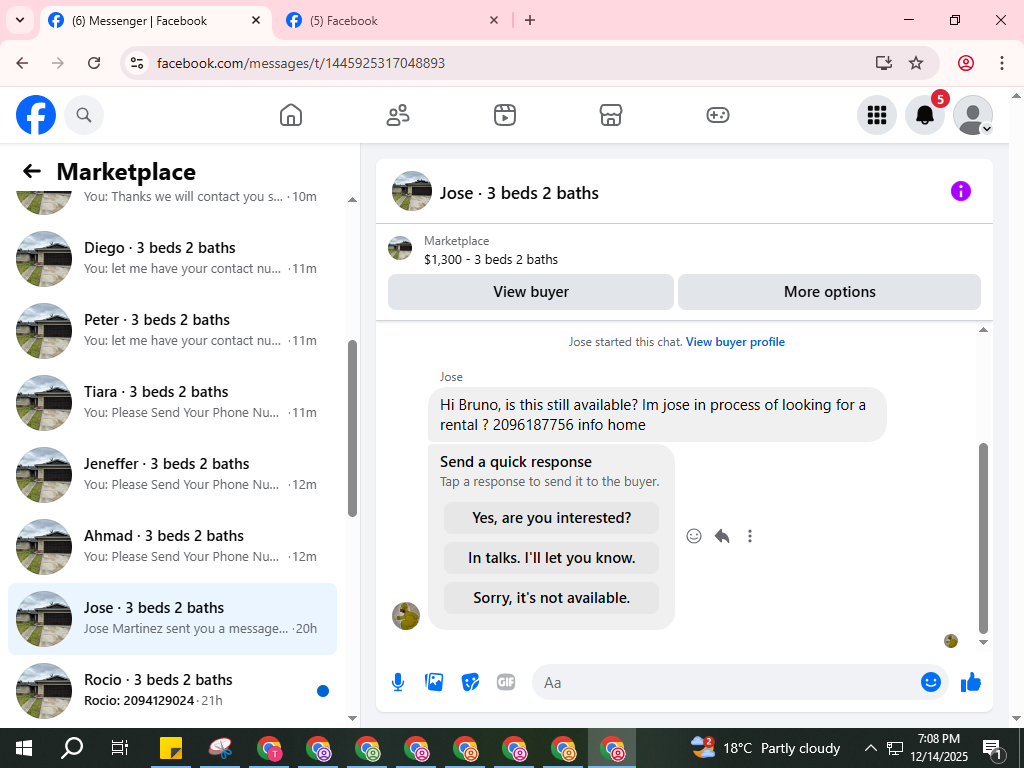1024x768 pixels.
Task: Open the site information icon in address bar
Action: [136, 63]
